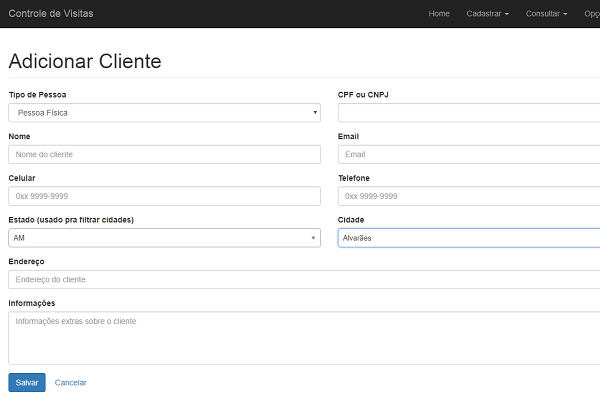Click the Tipo de Pessoa label

(38, 95)
